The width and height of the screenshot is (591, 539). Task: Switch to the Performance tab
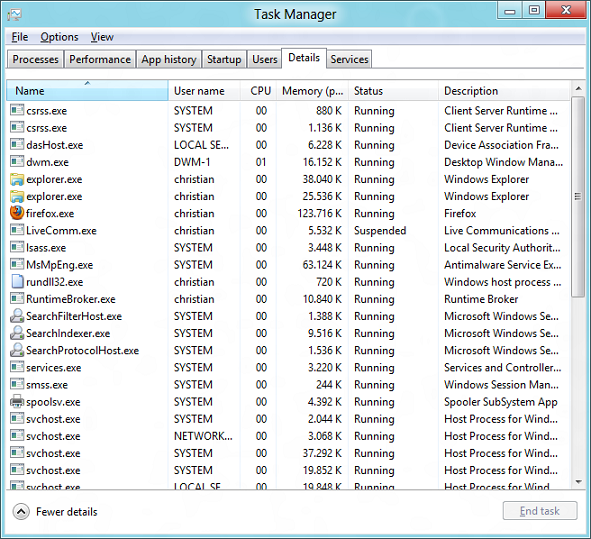point(100,60)
